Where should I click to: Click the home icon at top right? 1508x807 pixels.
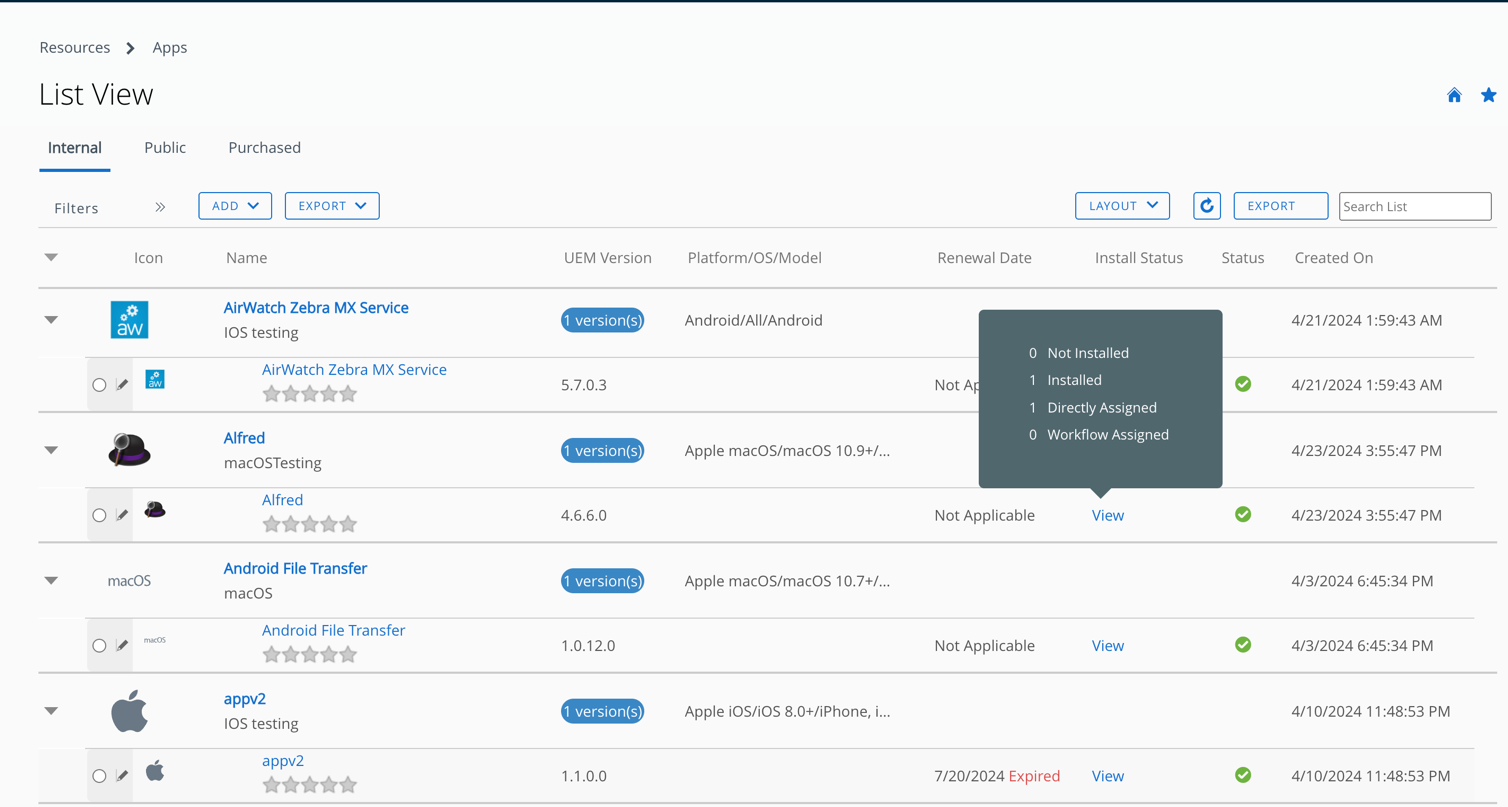tap(1454, 95)
